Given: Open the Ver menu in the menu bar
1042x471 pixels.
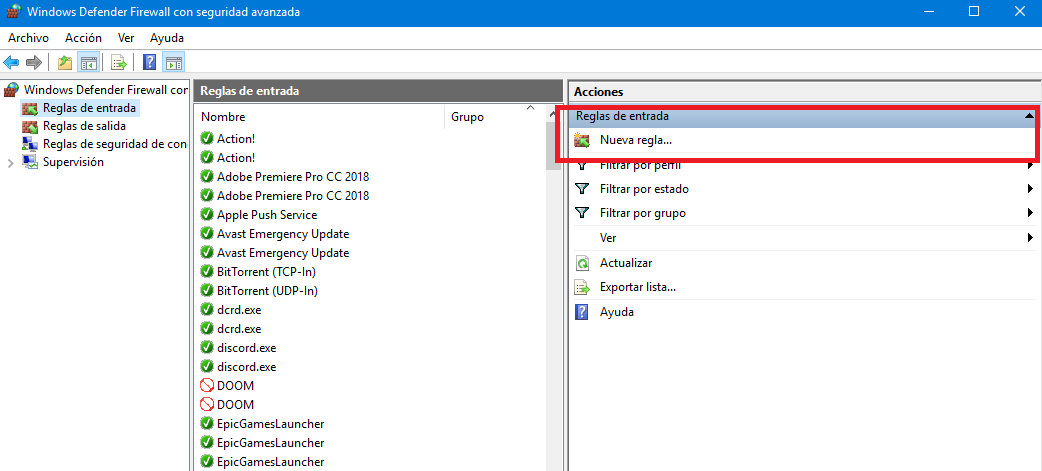Looking at the screenshot, I should 126,38.
